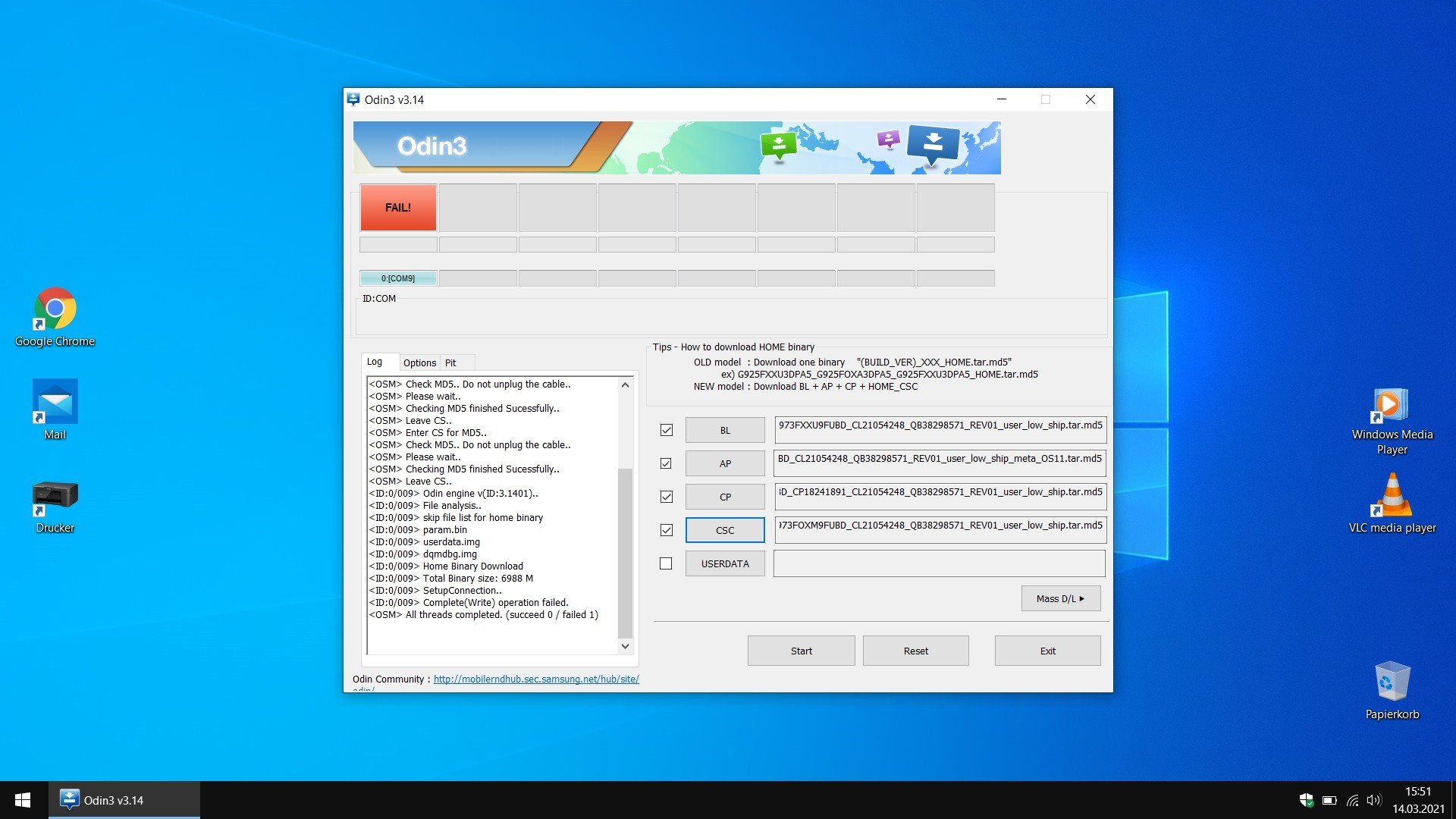Open the Papierkorb recycle bin
This screenshot has width=1456, height=819.
coord(1392,690)
